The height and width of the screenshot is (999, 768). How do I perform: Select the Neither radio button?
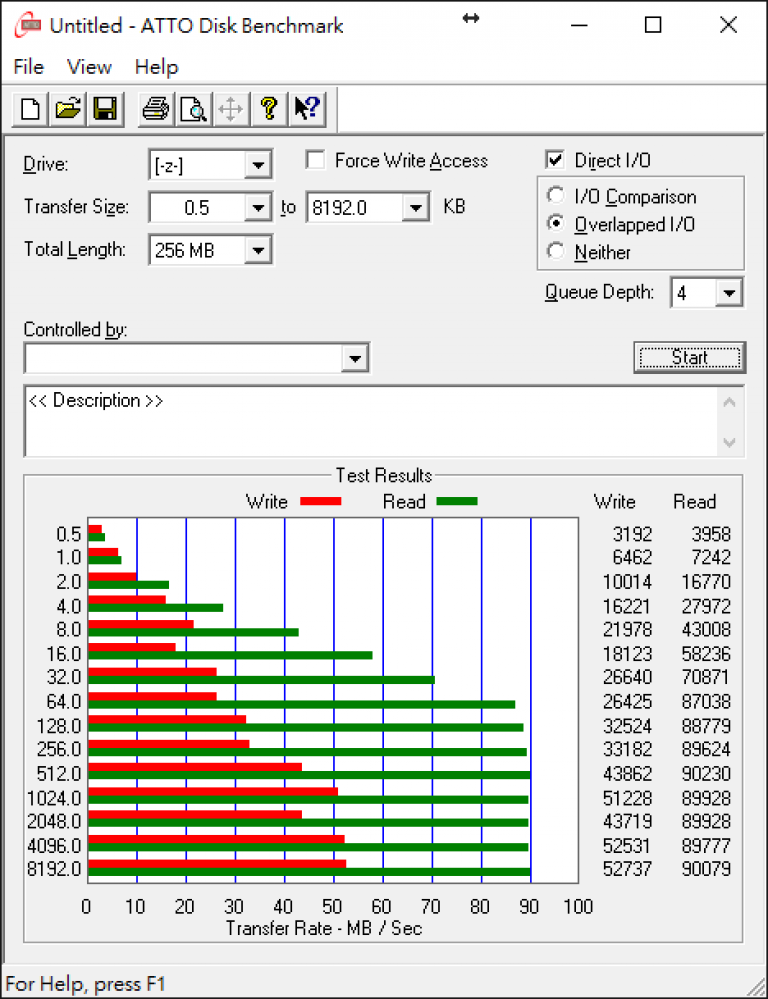(555, 251)
